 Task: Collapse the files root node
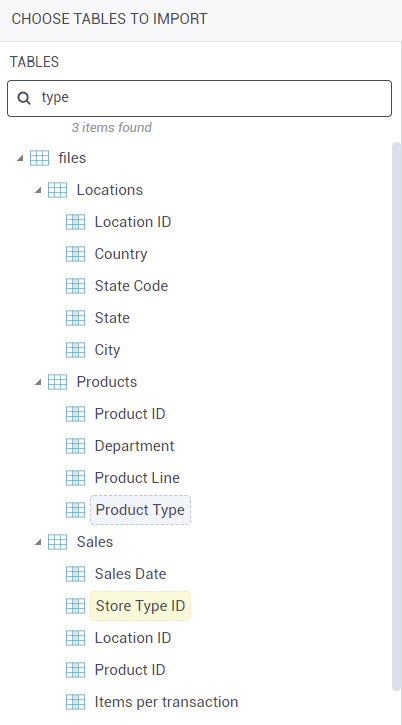tap(20, 158)
